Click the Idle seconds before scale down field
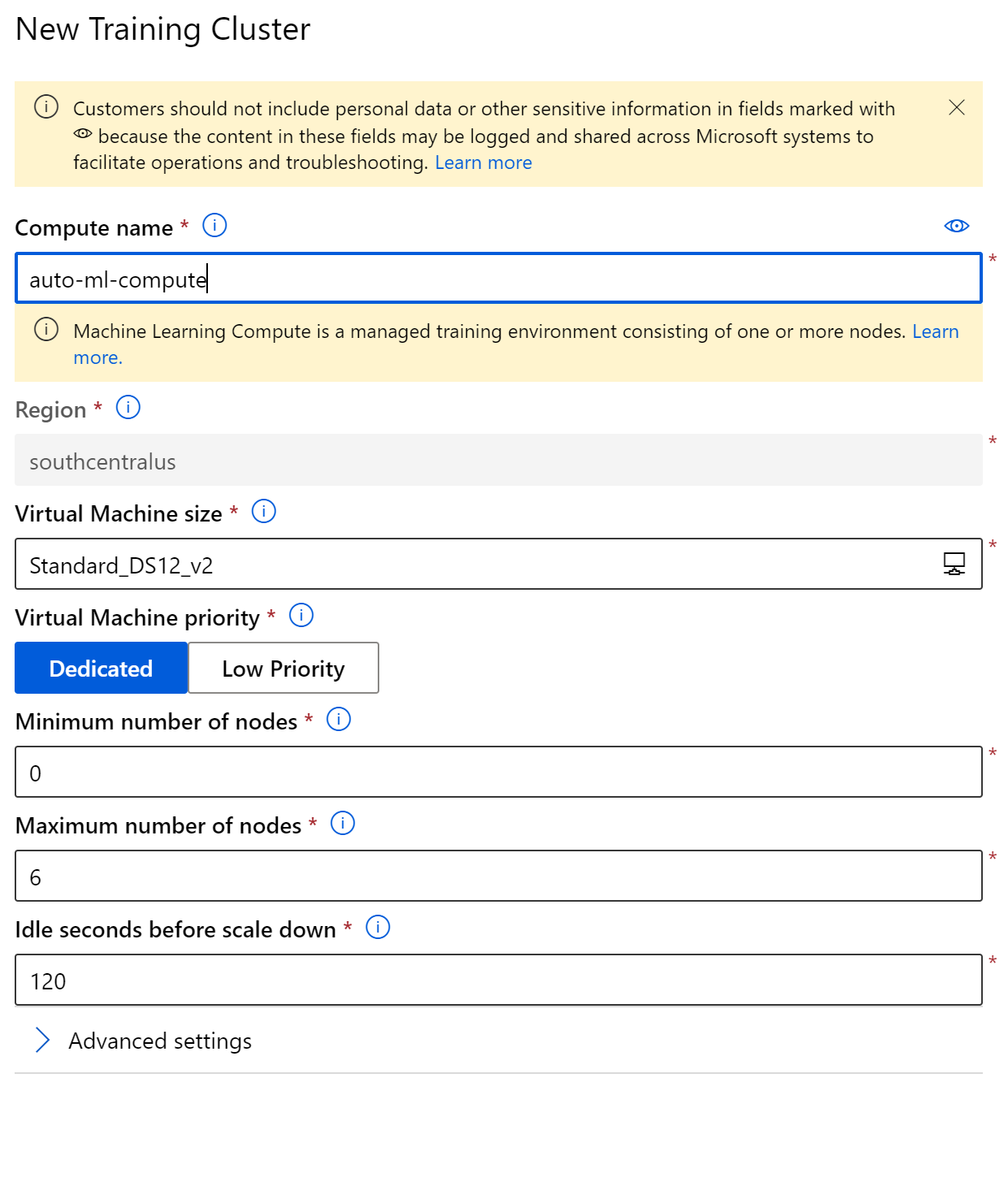 point(497,980)
